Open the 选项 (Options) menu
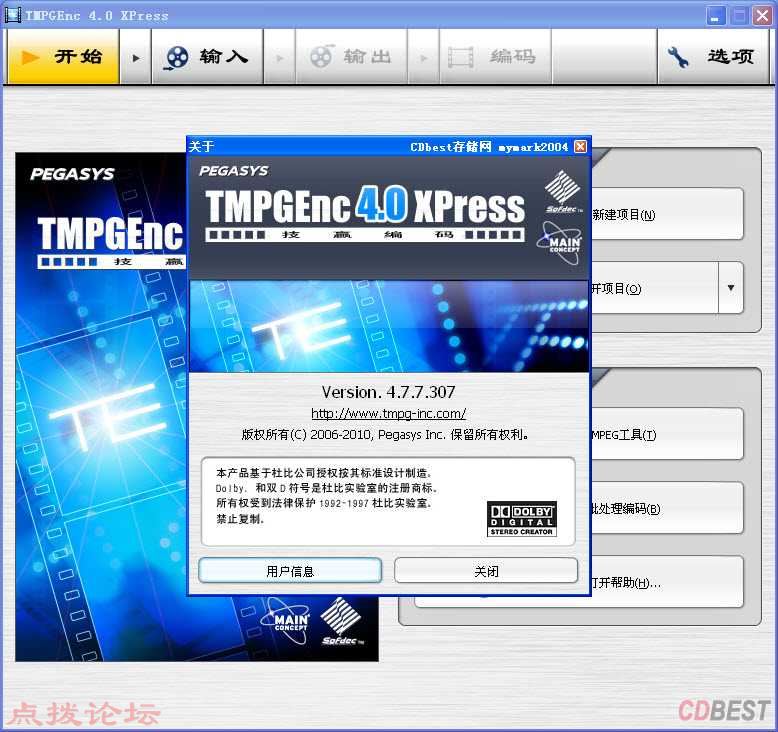This screenshot has width=778, height=732. pyautogui.click(x=713, y=57)
